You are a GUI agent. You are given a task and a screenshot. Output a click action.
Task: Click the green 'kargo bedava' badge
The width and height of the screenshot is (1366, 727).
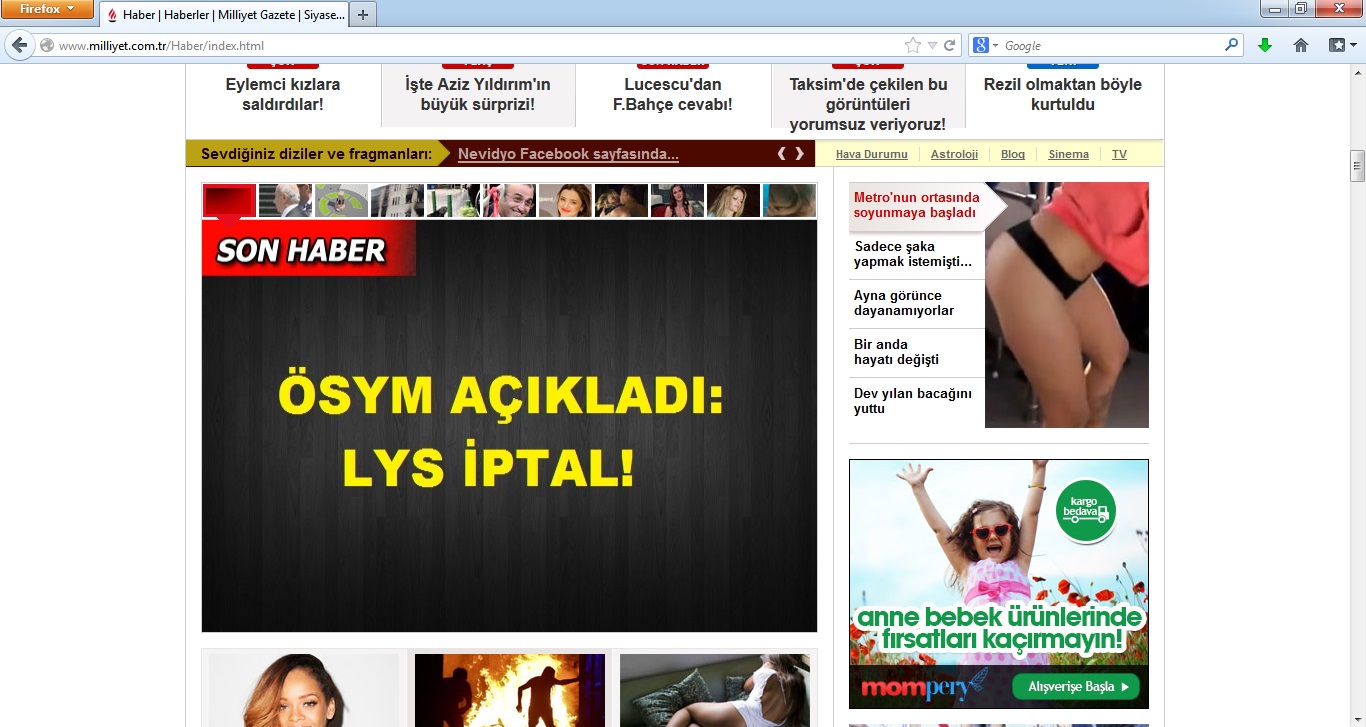pyautogui.click(x=1085, y=512)
